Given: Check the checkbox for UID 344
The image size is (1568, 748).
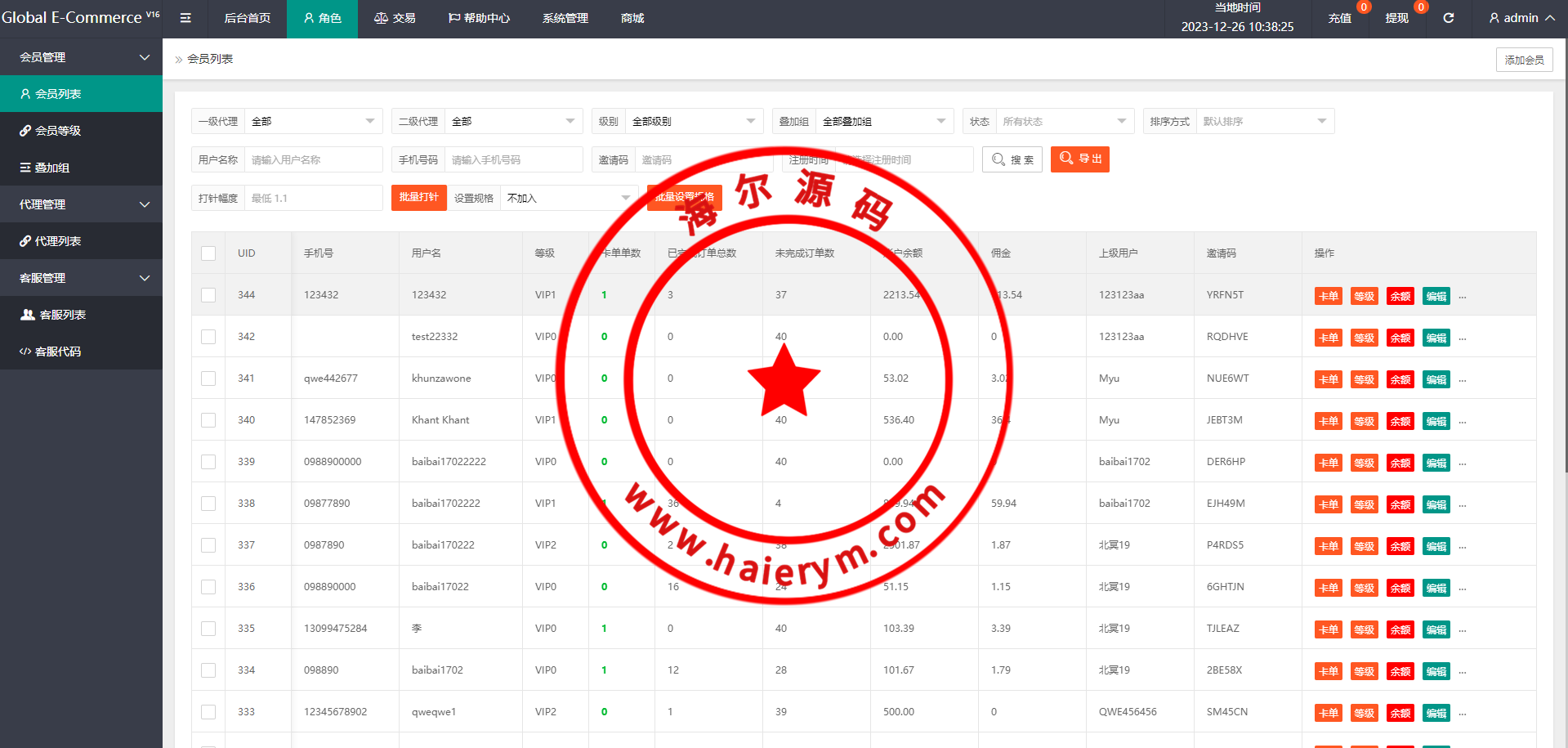Looking at the screenshot, I should (x=208, y=295).
